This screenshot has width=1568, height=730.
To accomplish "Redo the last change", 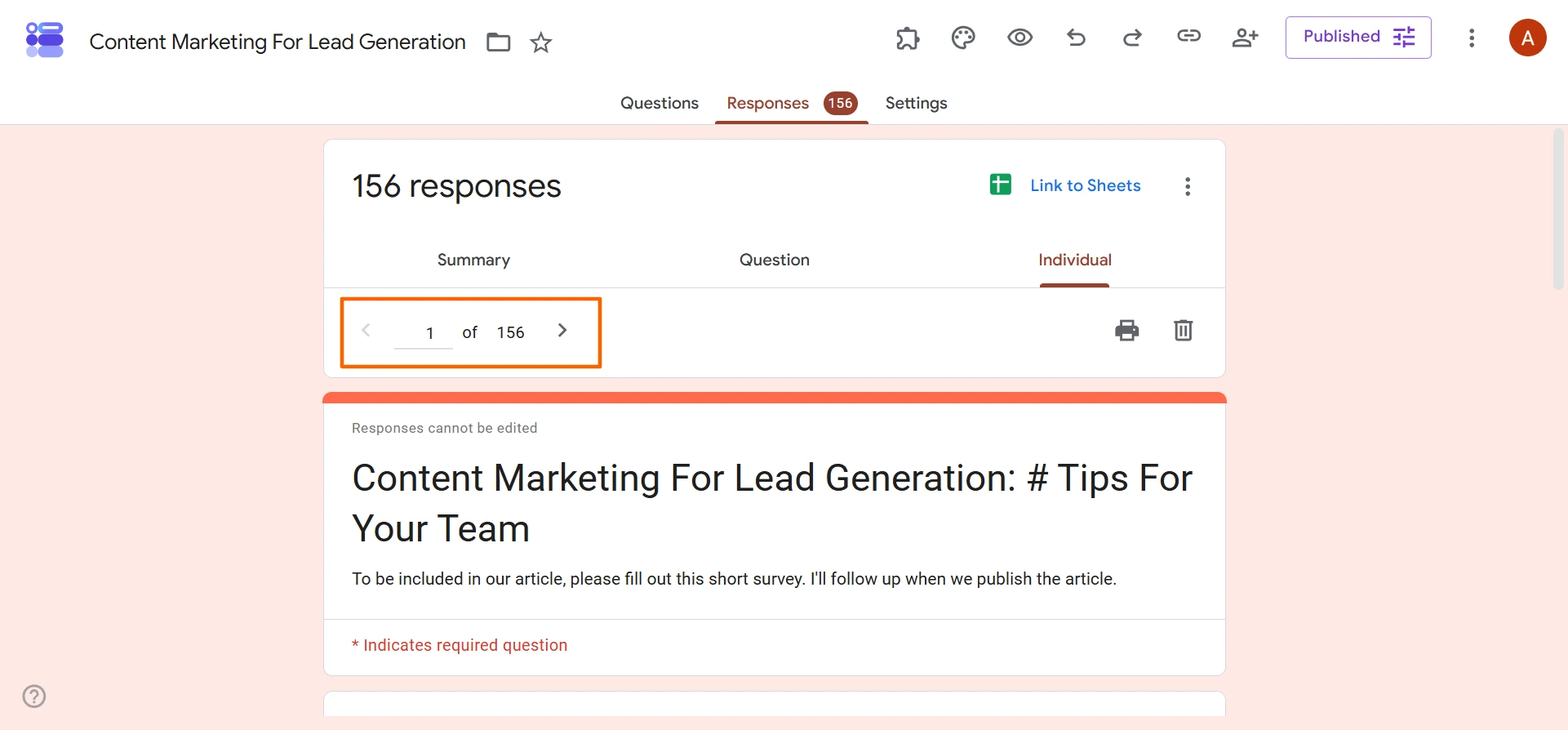I will click(x=1132, y=38).
